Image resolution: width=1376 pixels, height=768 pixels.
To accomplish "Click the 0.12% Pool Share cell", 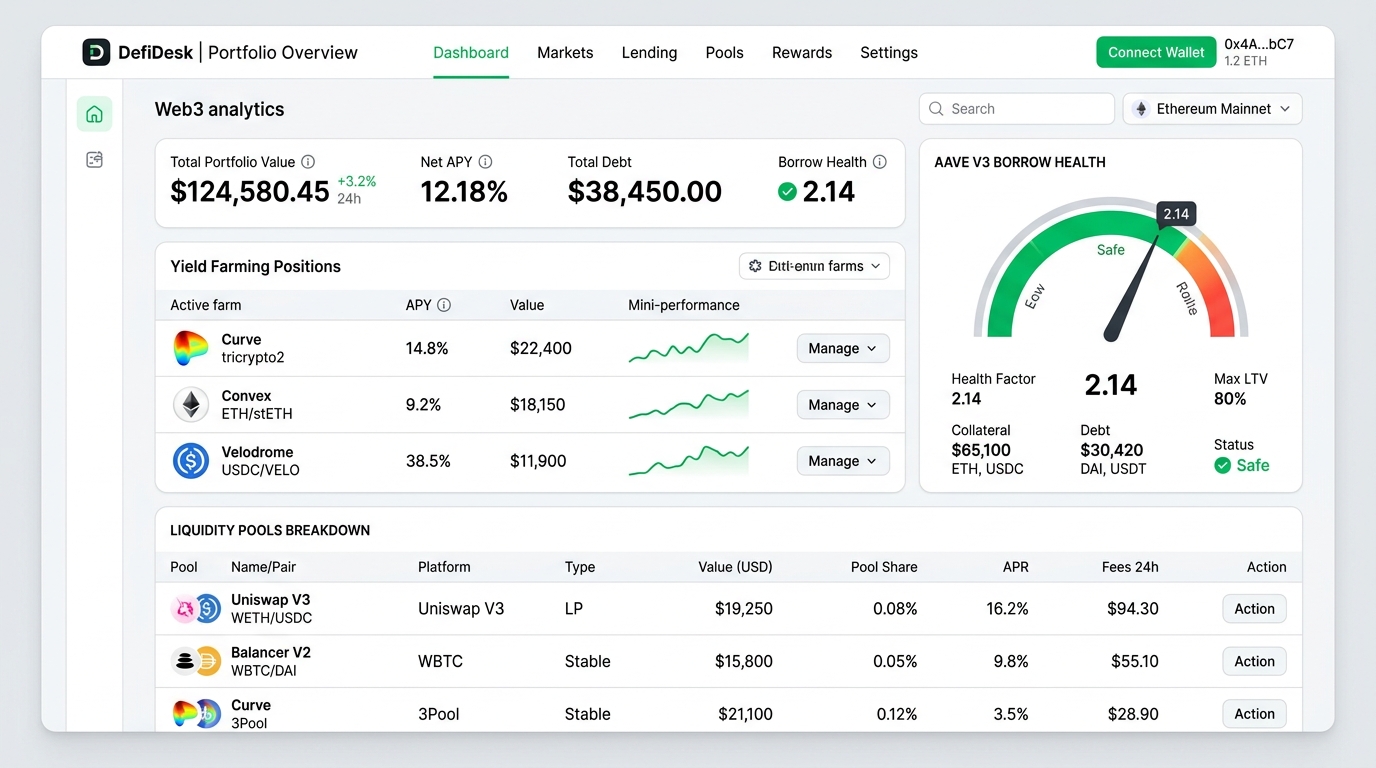I will tap(897, 714).
